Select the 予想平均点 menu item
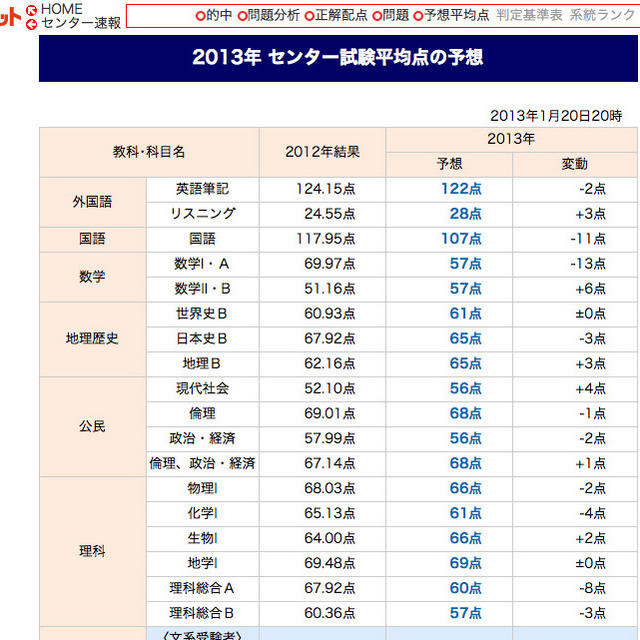 (451, 16)
